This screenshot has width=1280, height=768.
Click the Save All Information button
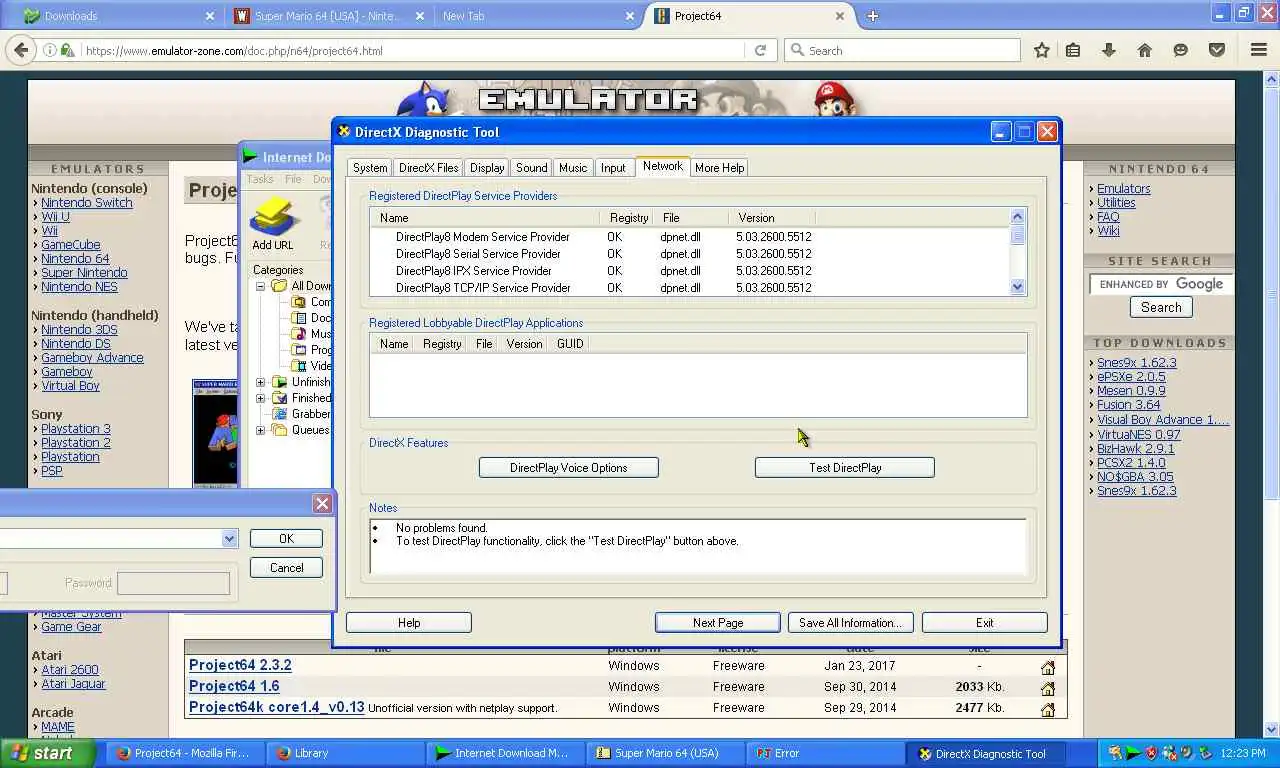850,623
